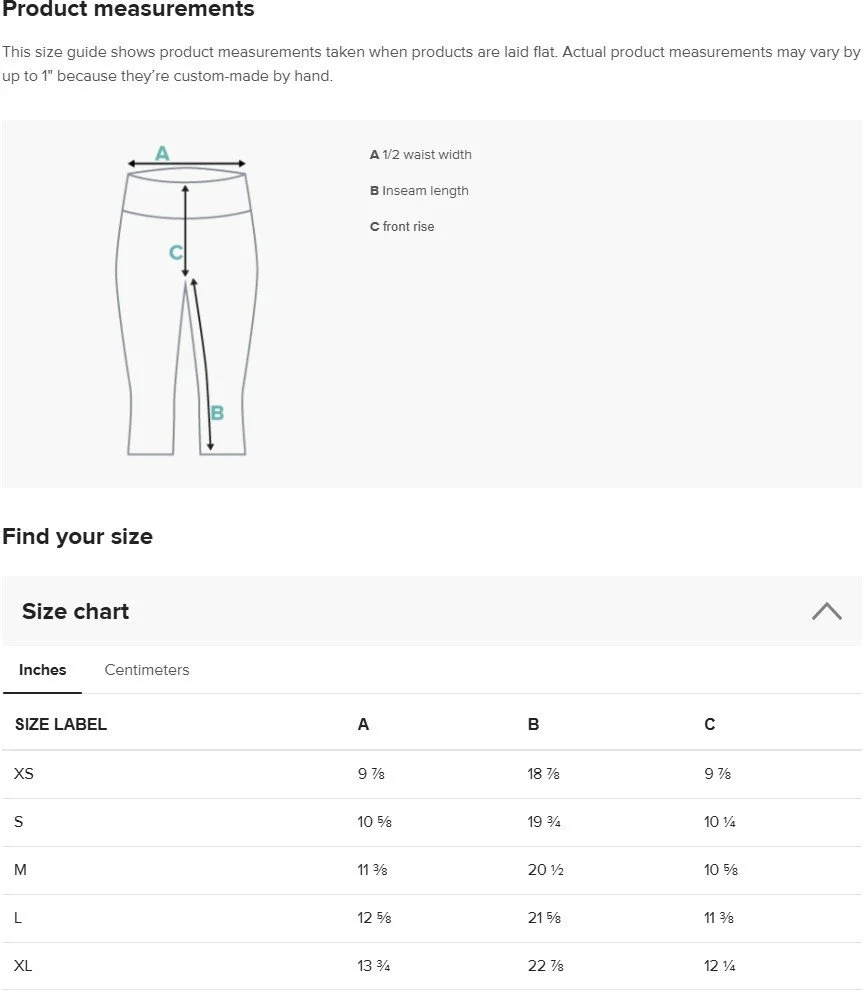The height and width of the screenshot is (993, 868).
Task: Collapse the Size chart with the chevron arrow
Action: [826, 611]
